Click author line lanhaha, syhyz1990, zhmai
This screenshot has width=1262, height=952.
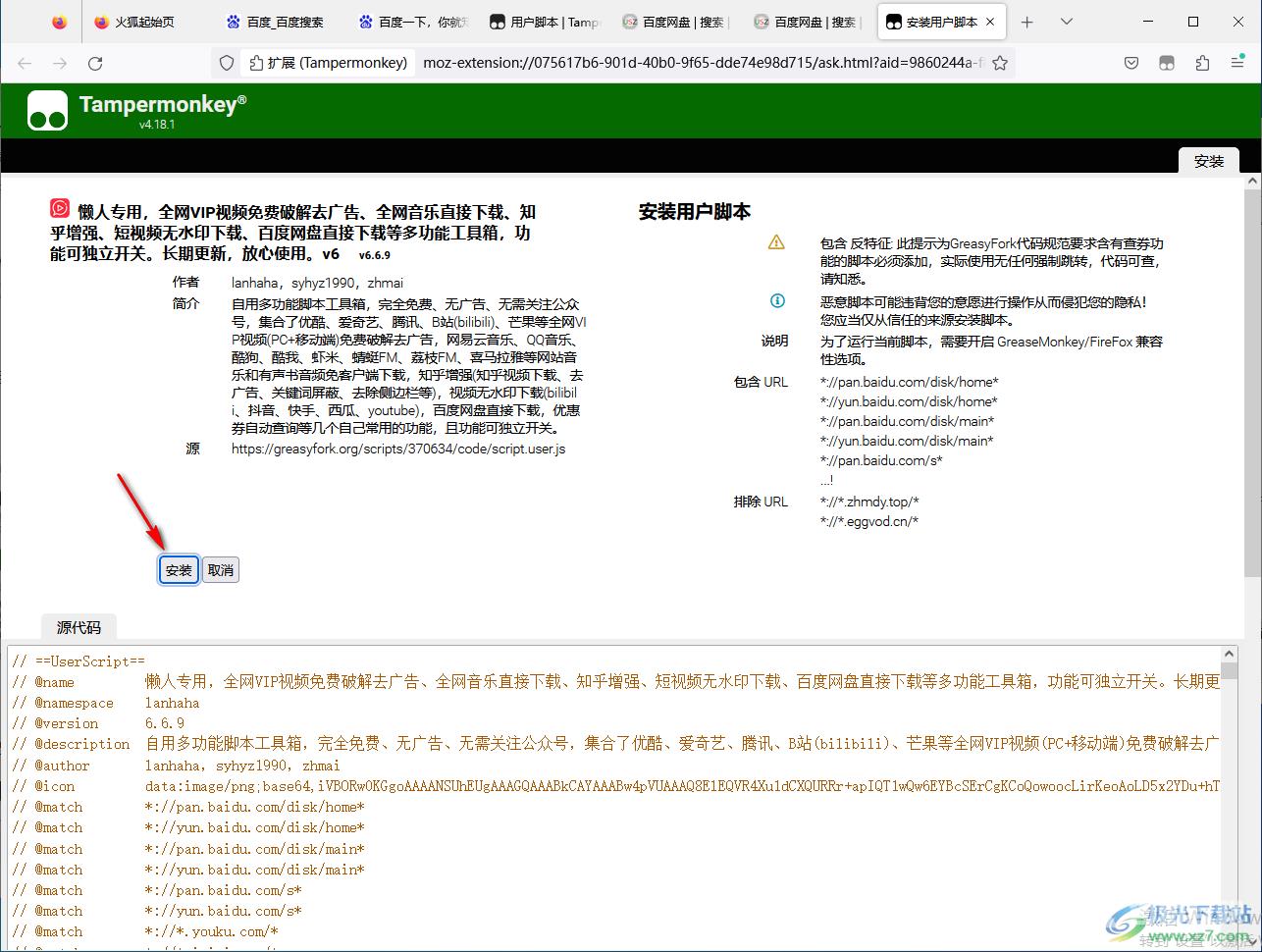(317, 282)
